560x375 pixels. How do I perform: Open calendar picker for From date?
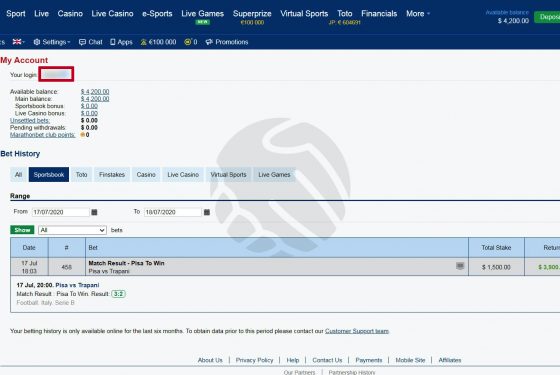[94, 212]
